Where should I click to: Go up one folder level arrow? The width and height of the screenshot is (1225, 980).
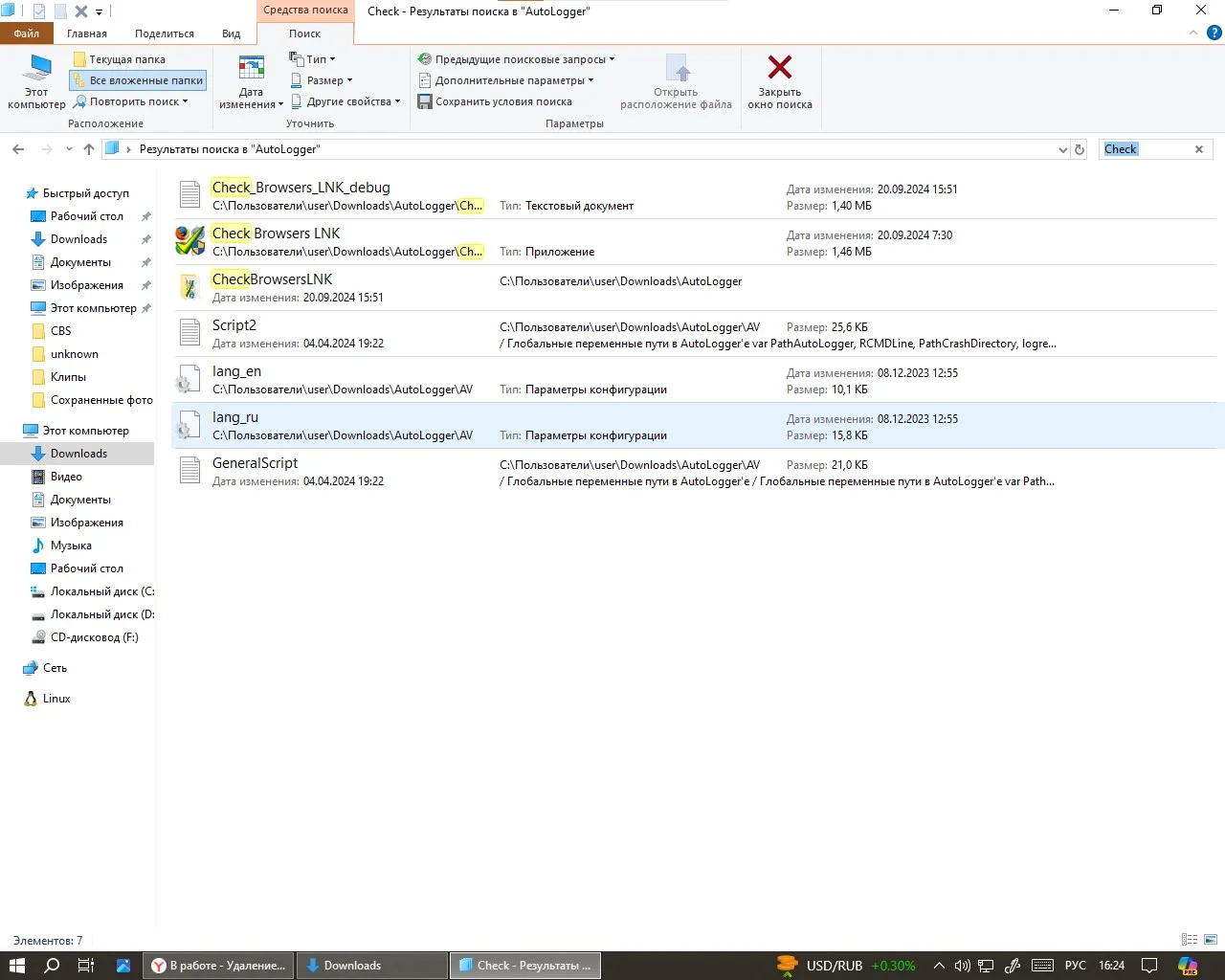[x=89, y=149]
